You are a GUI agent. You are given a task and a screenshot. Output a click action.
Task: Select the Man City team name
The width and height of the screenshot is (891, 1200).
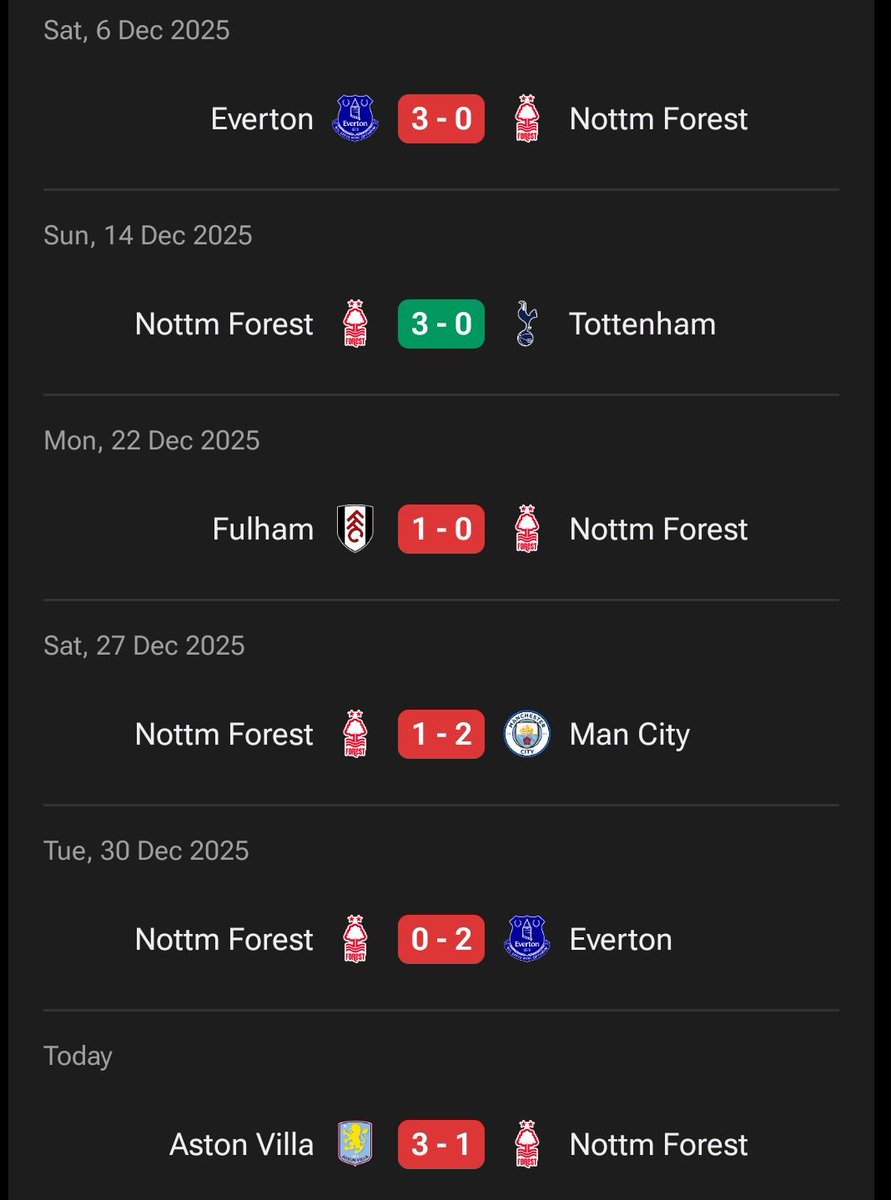630,735
